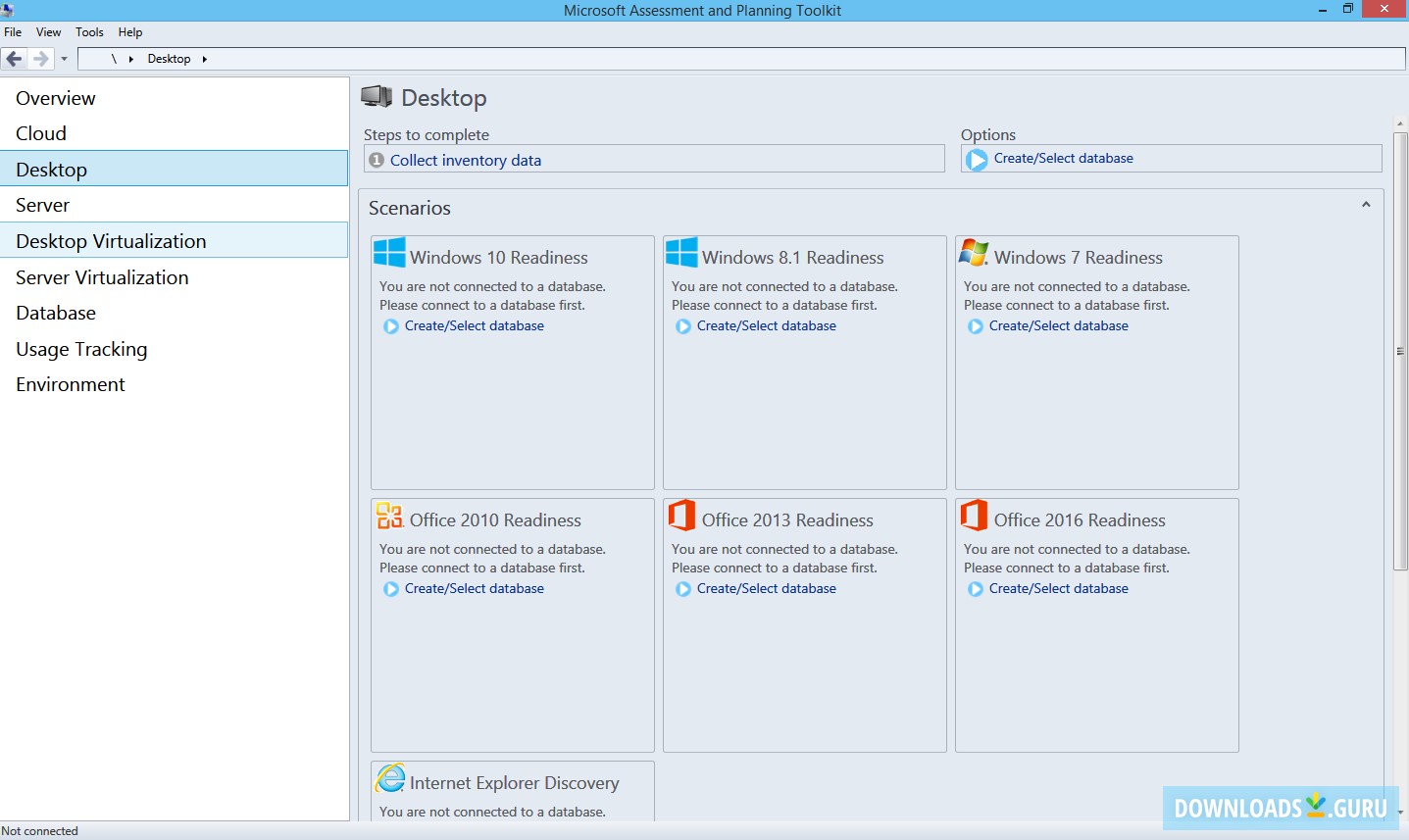Image resolution: width=1409 pixels, height=840 pixels.
Task: Open Desktop Virtualization in the sidebar
Action: [175, 240]
